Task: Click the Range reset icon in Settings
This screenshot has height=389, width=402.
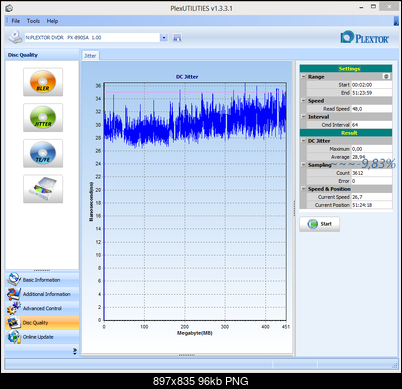Action: (386, 77)
